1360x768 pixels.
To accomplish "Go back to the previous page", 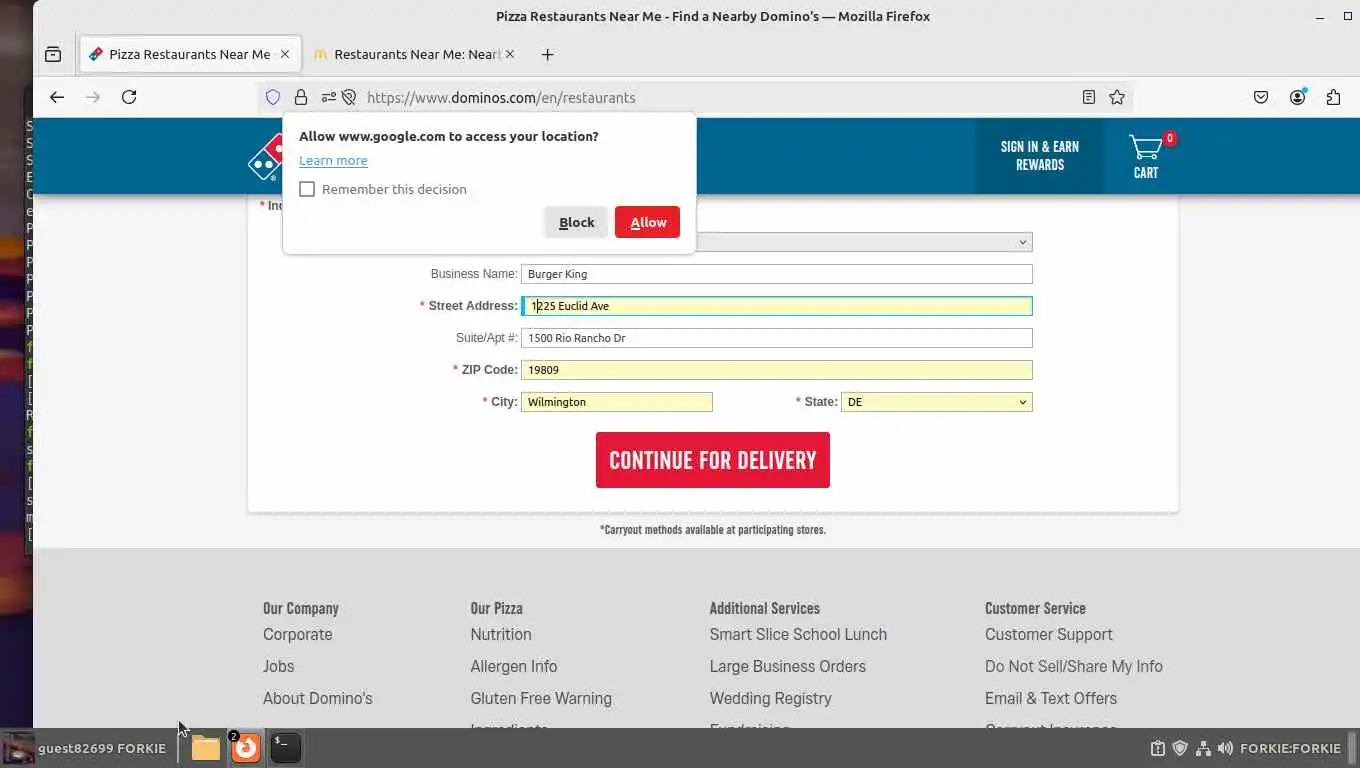I will tap(57, 97).
